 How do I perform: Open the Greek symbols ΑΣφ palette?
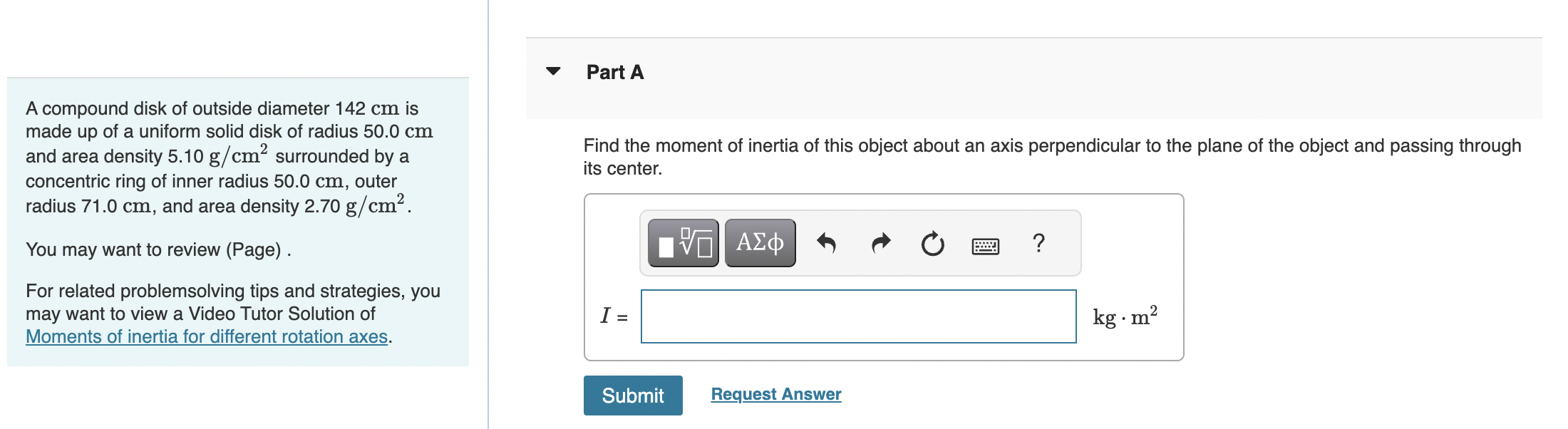[760, 244]
